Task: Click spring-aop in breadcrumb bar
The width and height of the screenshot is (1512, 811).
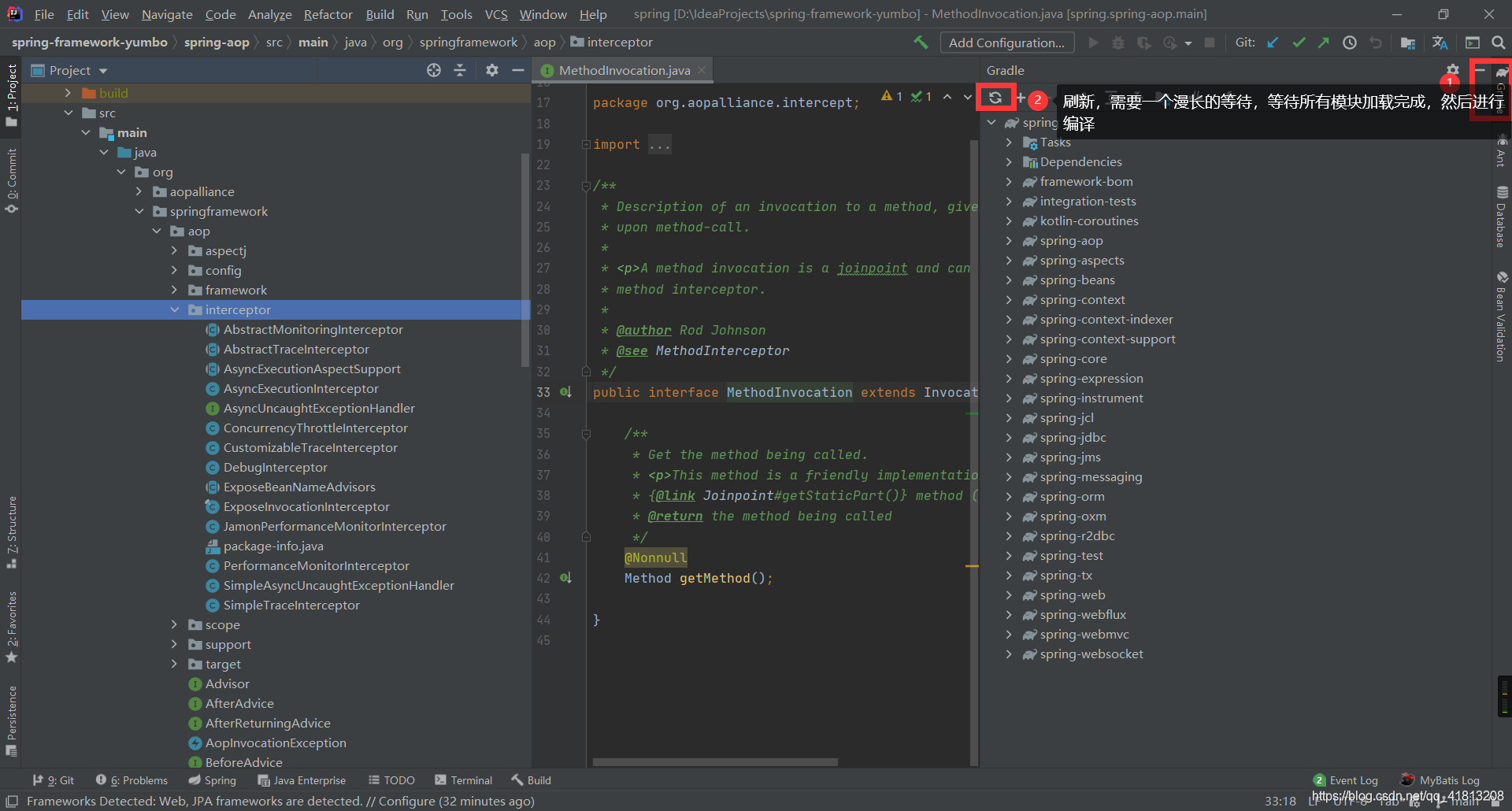Action: click(x=217, y=43)
